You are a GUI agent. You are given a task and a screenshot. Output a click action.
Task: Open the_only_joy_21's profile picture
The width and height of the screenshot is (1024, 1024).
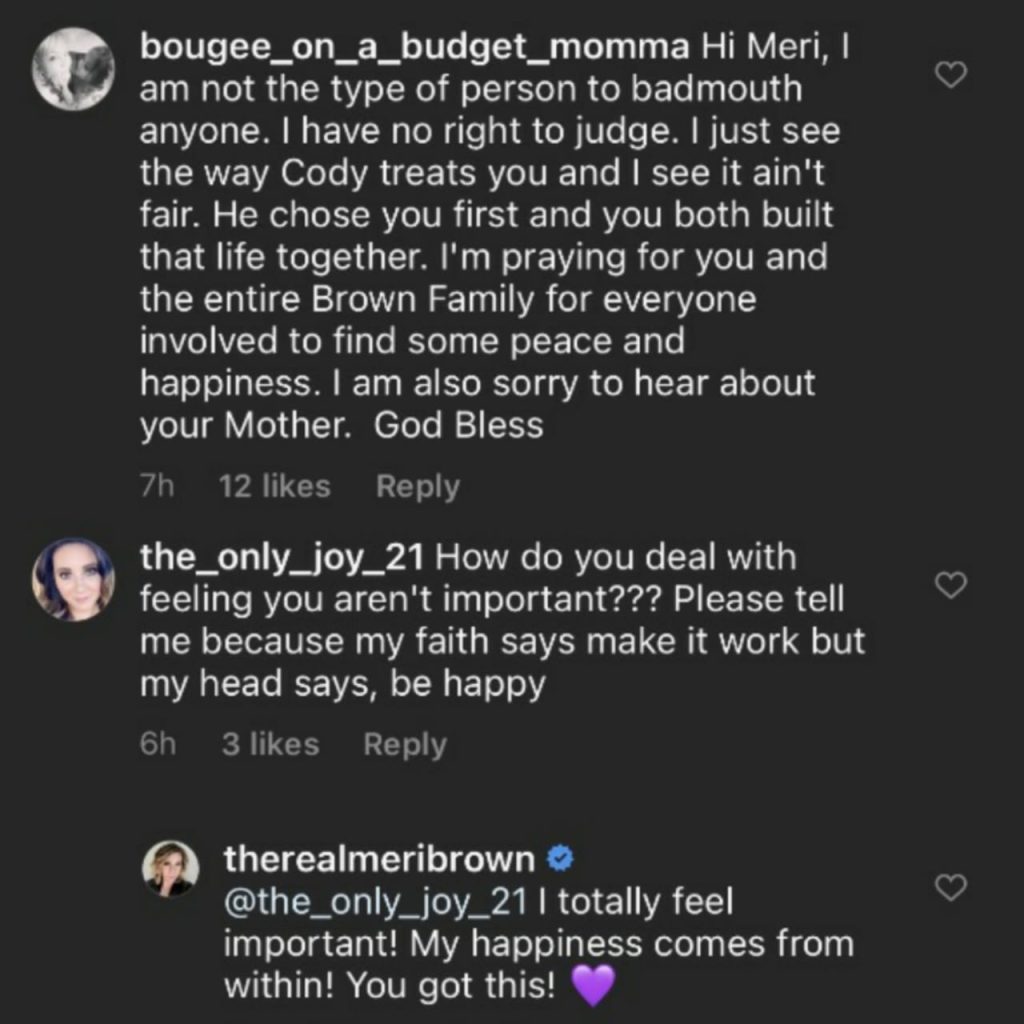[x=73, y=580]
